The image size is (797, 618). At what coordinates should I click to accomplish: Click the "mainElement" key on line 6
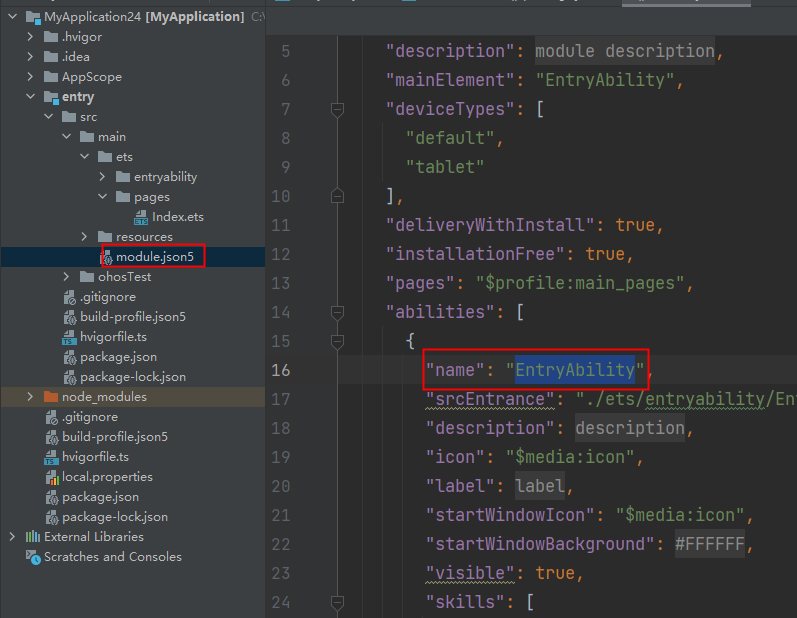(450, 80)
